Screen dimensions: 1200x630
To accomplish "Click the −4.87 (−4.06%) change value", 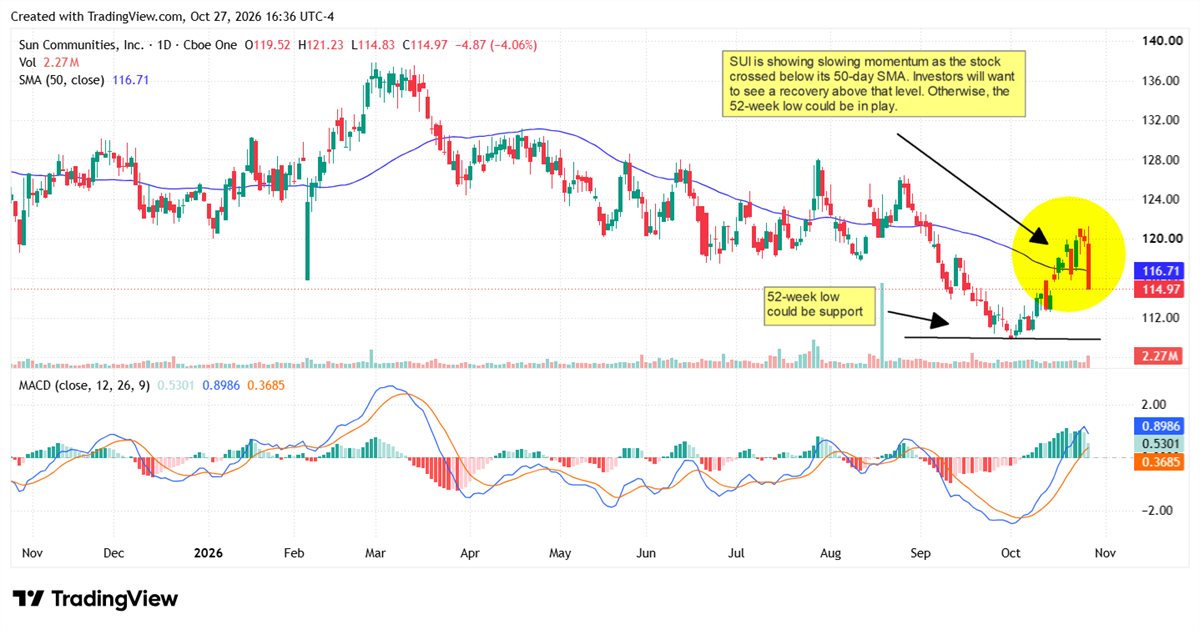I will point(496,45).
